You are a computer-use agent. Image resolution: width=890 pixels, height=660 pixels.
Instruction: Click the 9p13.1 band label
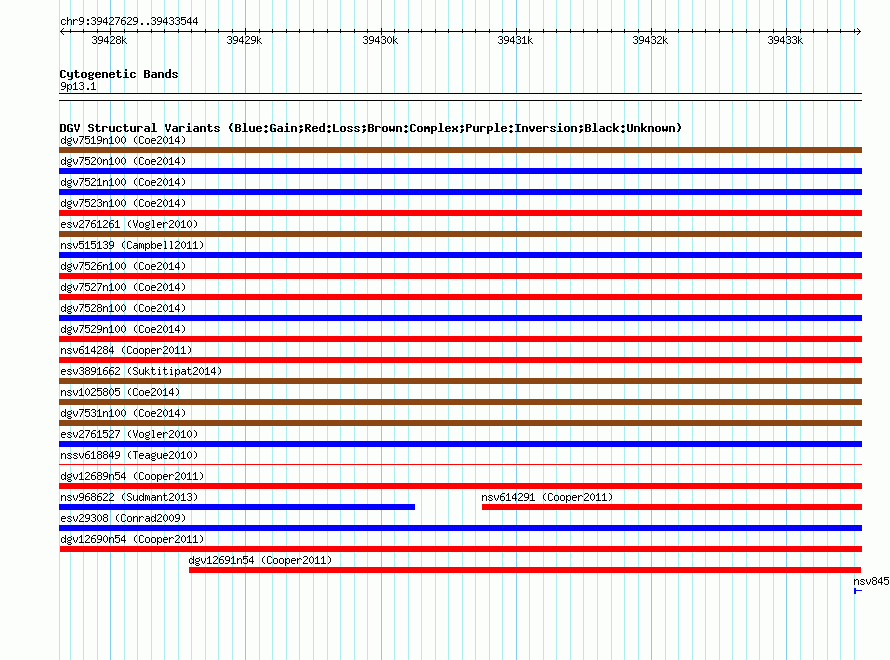[x=78, y=86]
